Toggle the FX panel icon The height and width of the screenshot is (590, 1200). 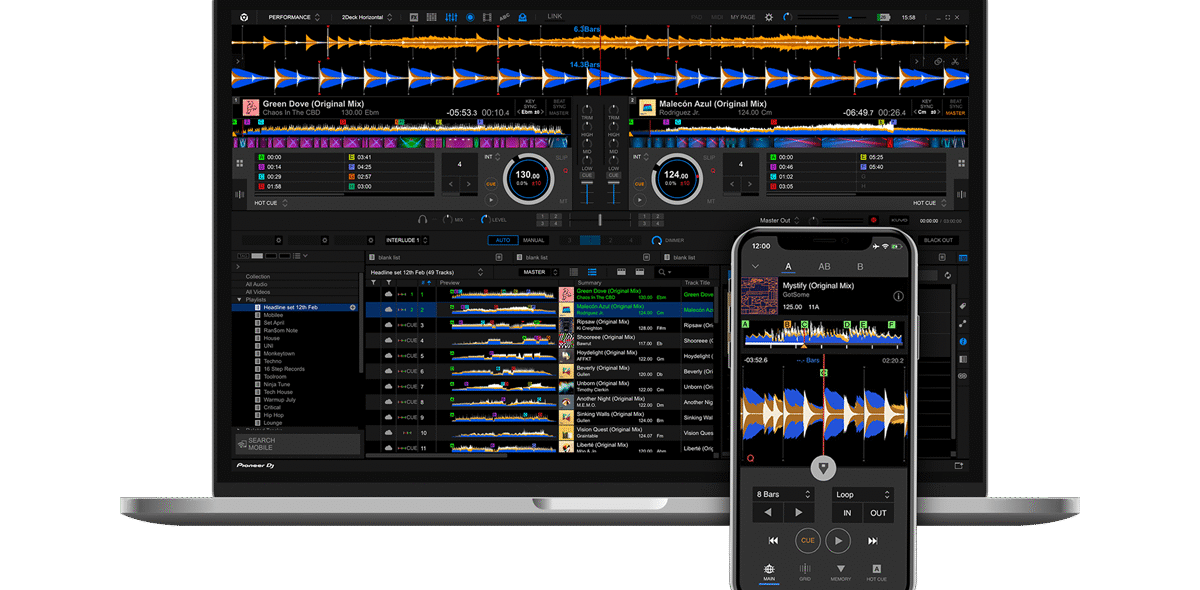pyautogui.click(x=414, y=17)
